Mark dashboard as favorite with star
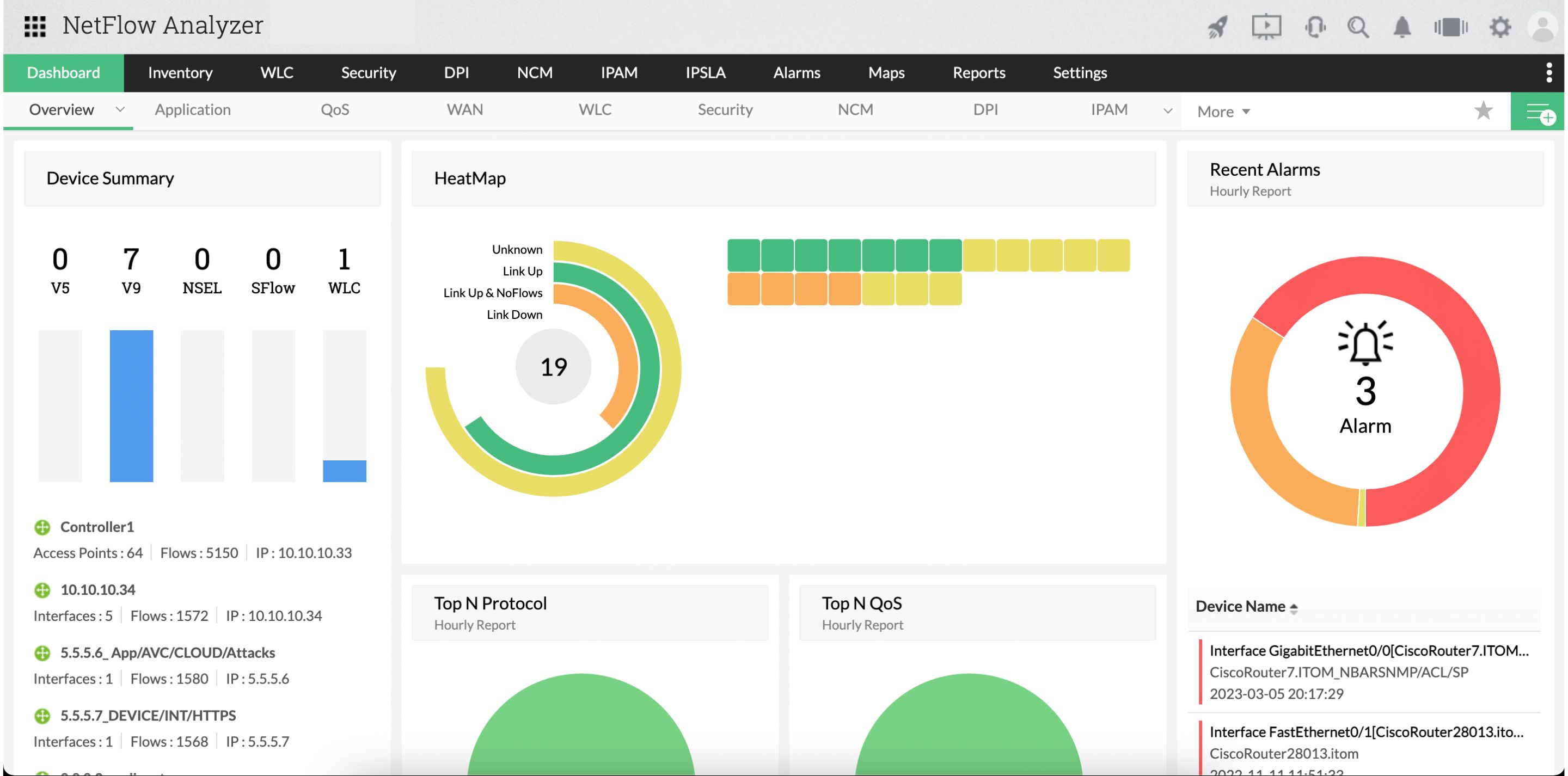 click(x=1484, y=110)
